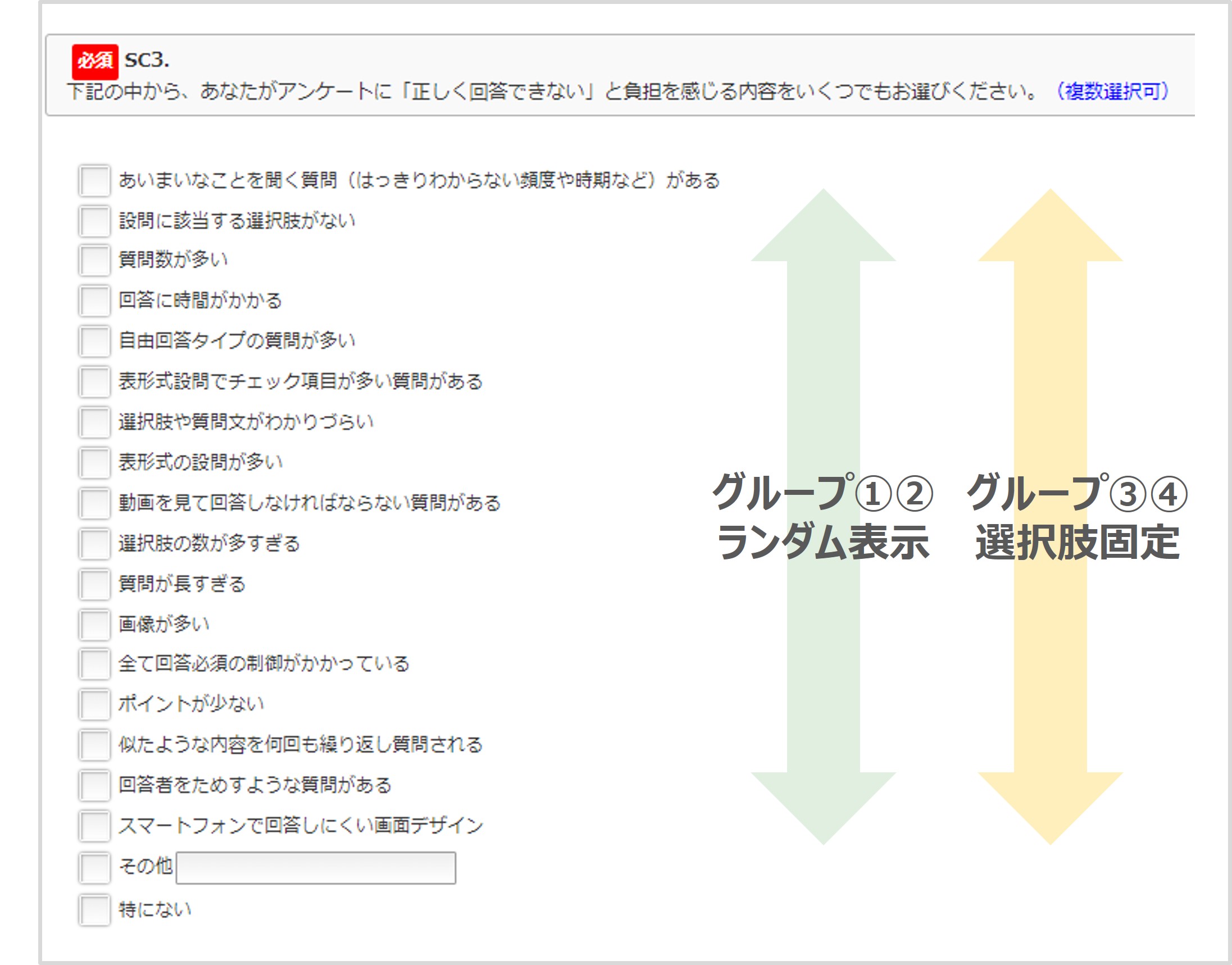Check the 'ポイントが少ない' option
Image resolution: width=1232 pixels, height=965 pixels.
pos(94,704)
